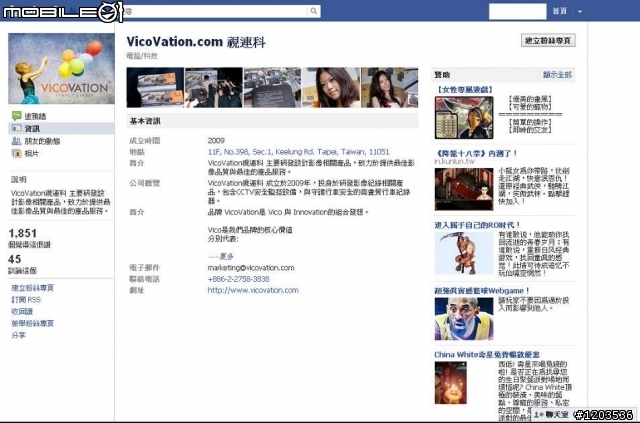640x423 pixels.
Task: Click 建立粉絲專頁 link in left sidebar
Action: point(33,288)
